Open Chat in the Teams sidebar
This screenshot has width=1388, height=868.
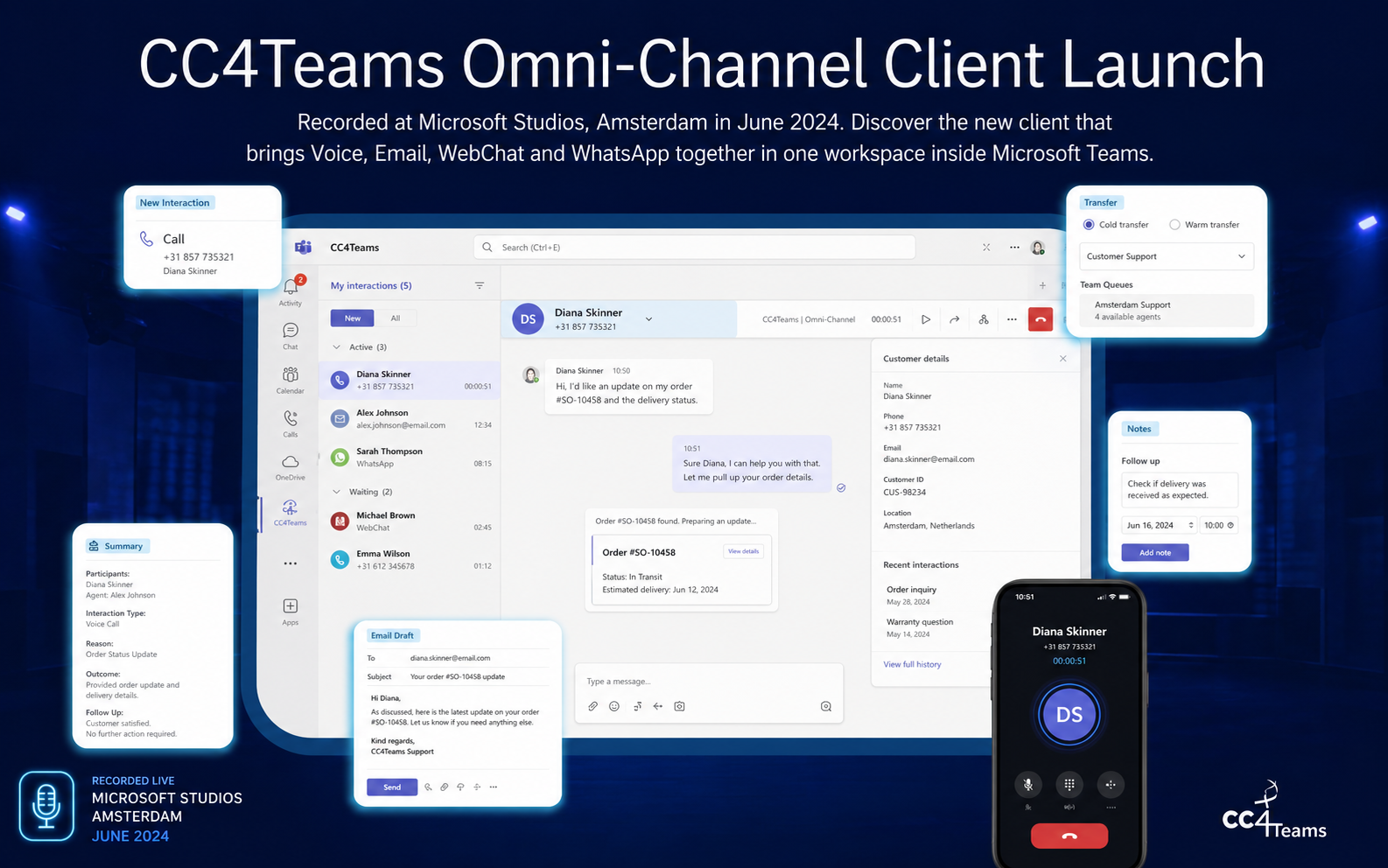point(291,336)
